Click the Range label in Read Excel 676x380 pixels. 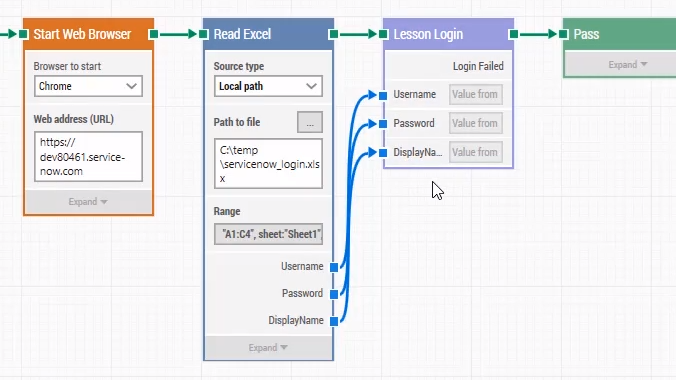tap(227, 211)
